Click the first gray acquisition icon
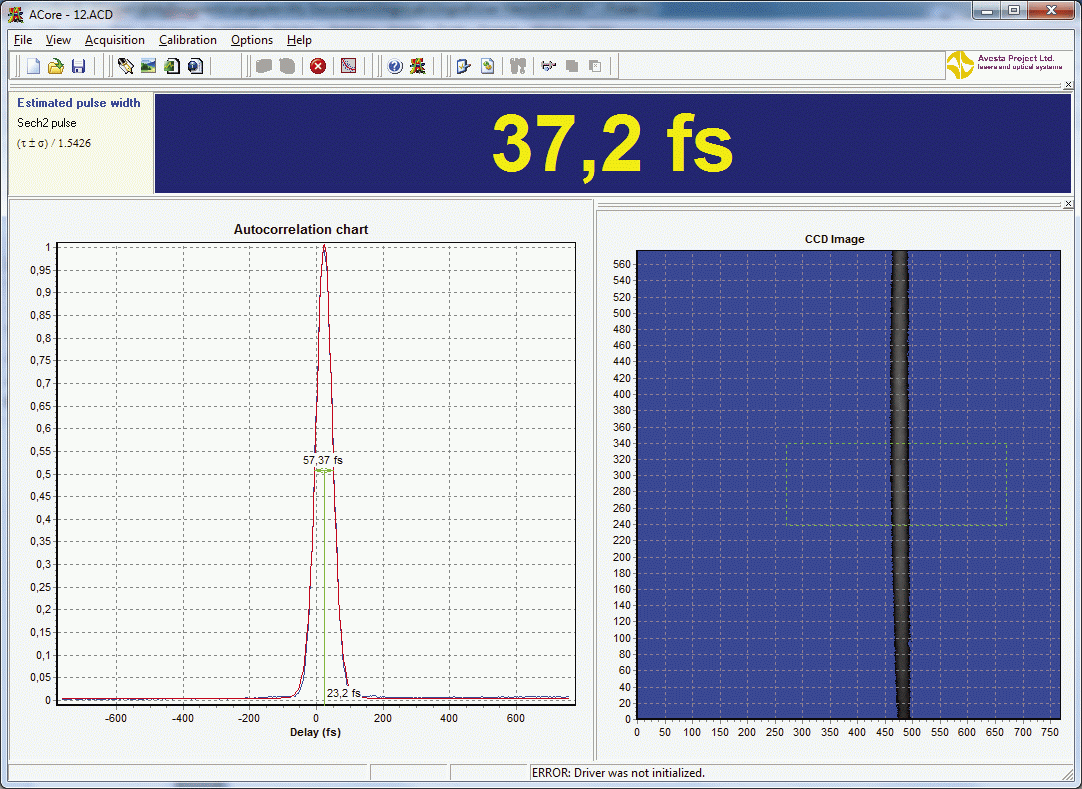This screenshot has height=789, width=1082. (x=264, y=66)
